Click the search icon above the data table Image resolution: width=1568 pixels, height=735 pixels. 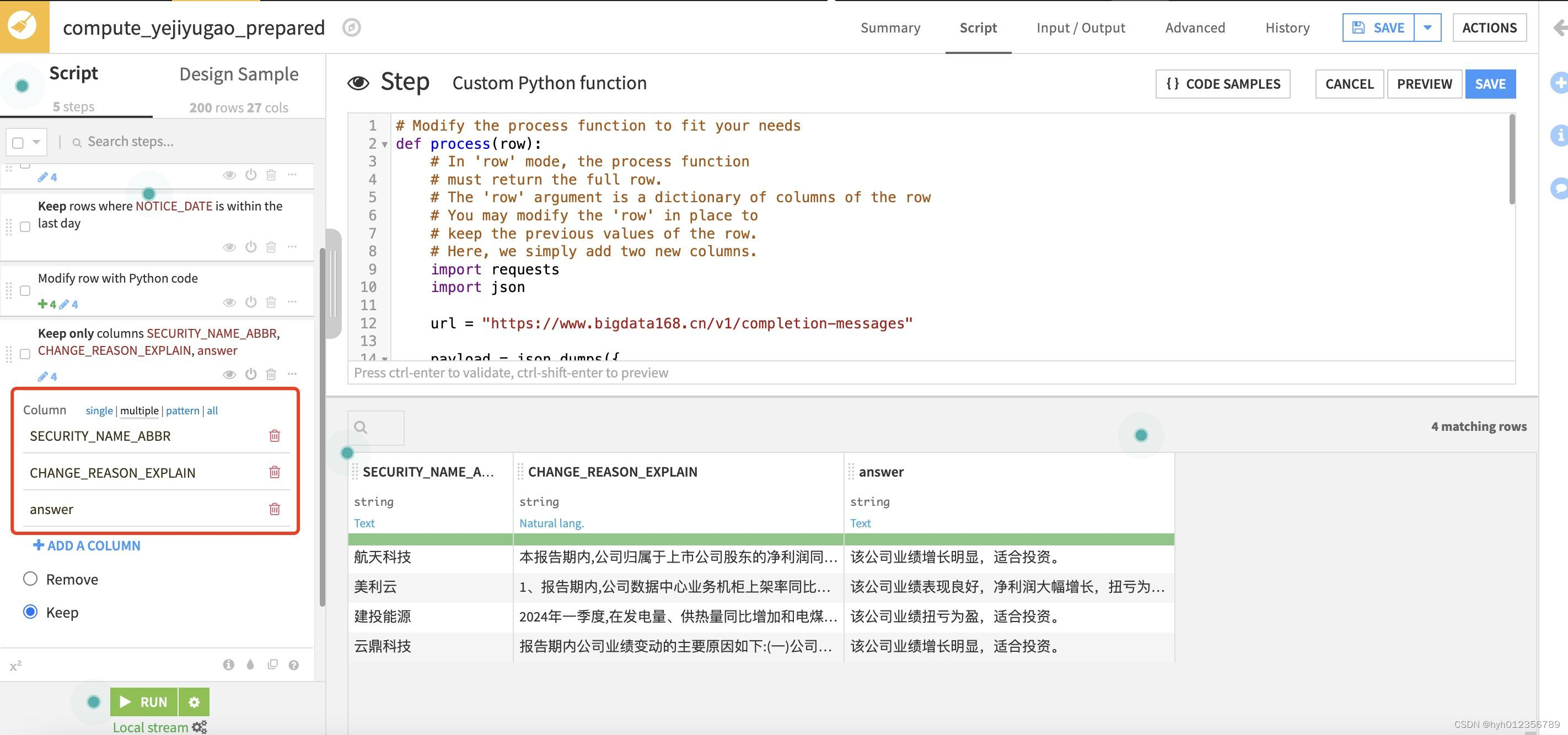click(361, 427)
